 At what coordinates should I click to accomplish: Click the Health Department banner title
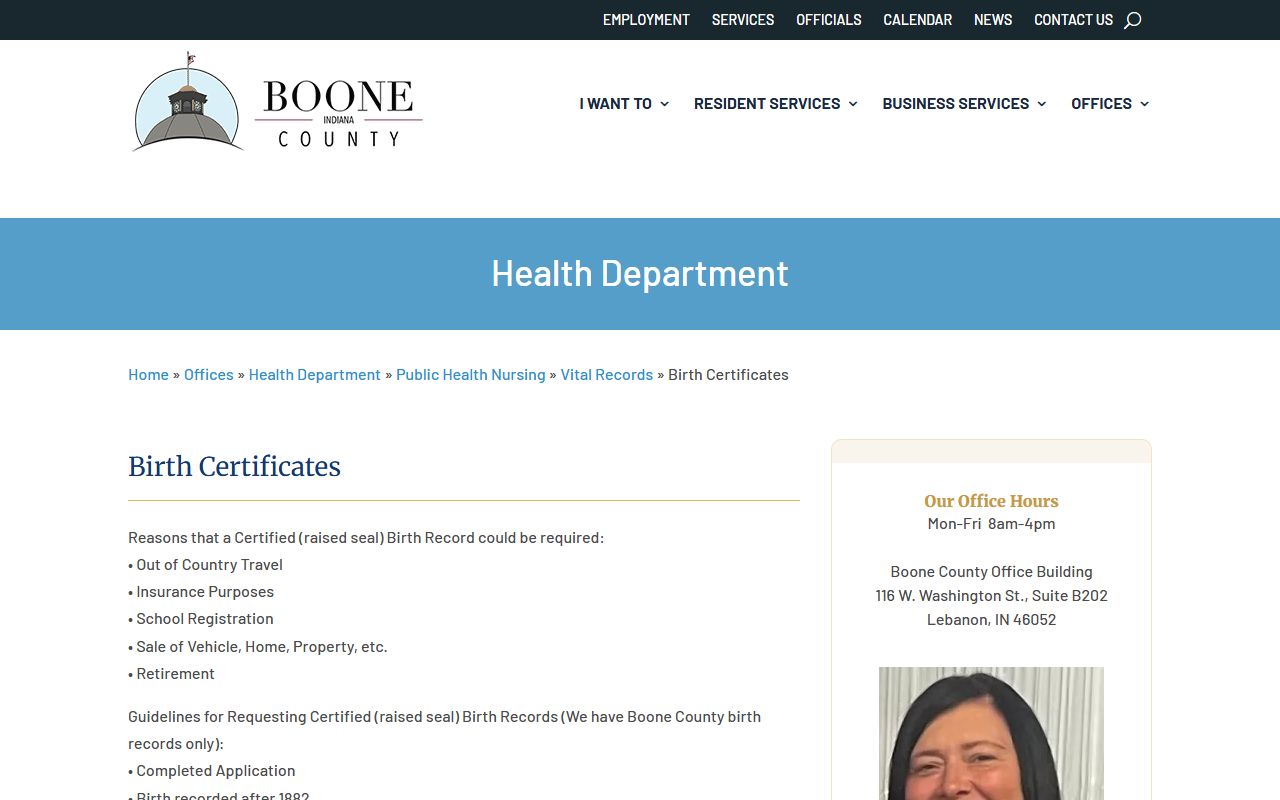(640, 273)
